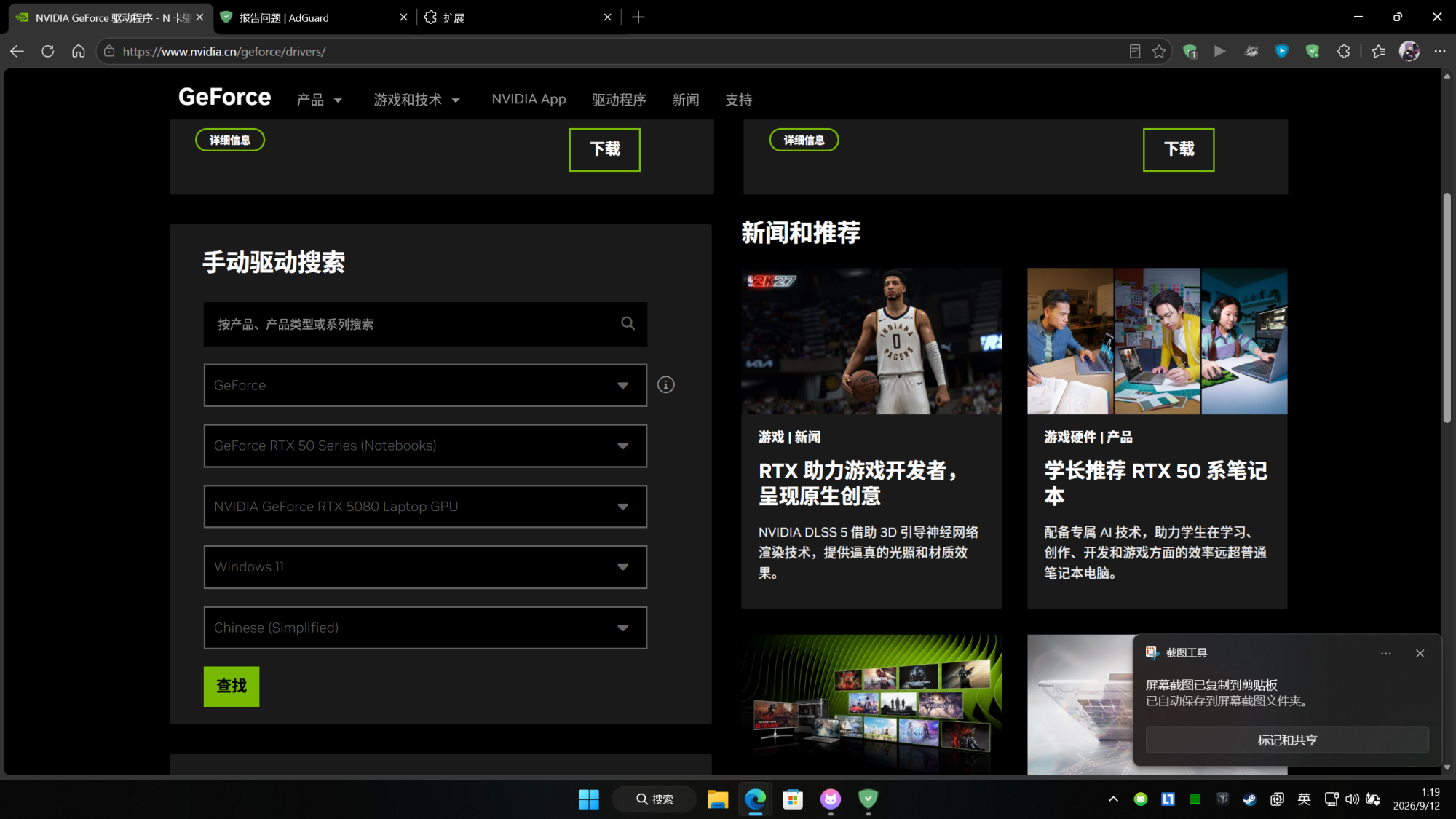Click the magnifier icon in driver search

point(628,323)
